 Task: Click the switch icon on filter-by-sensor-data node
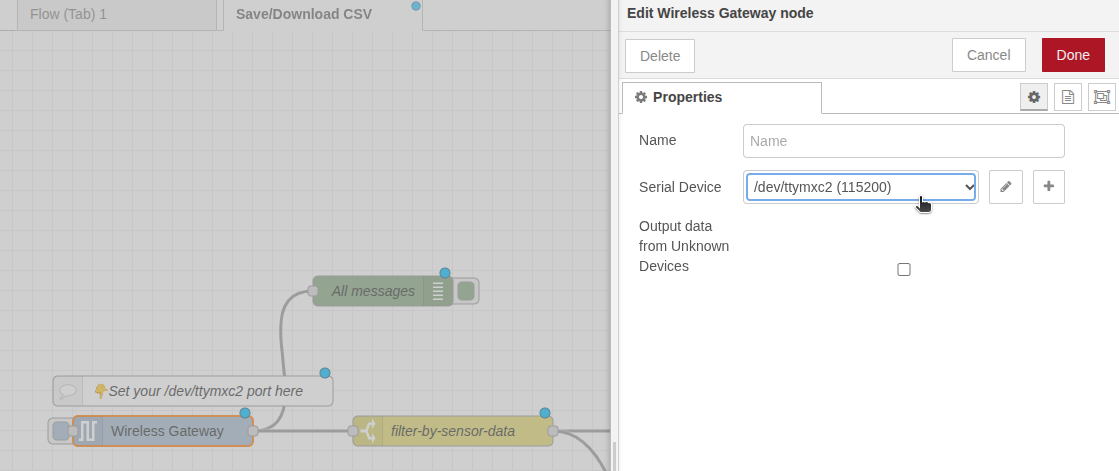click(x=369, y=431)
